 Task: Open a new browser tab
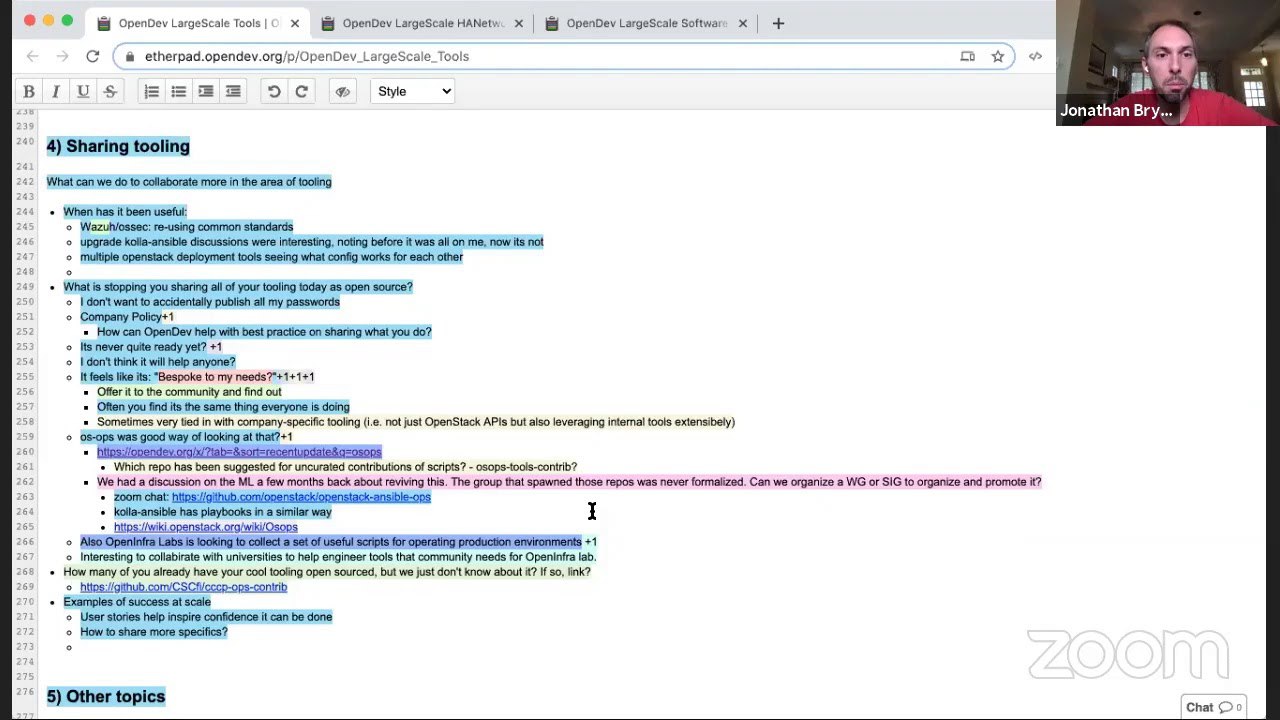click(x=778, y=23)
